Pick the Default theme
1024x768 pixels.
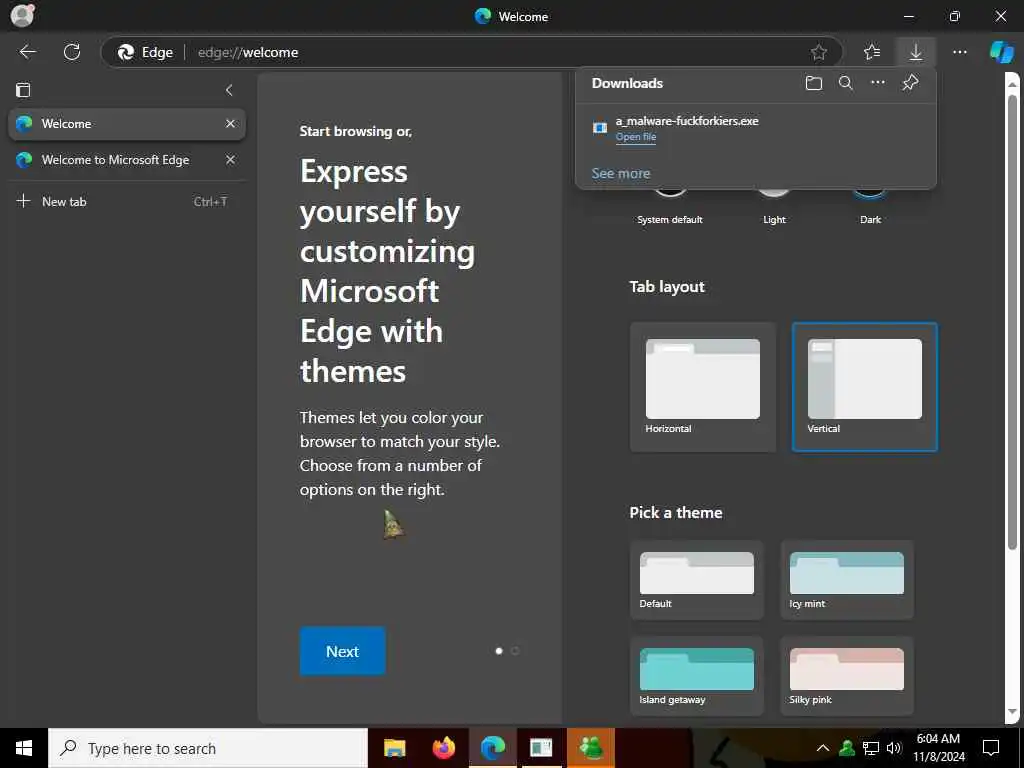click(x=697, y=580)
